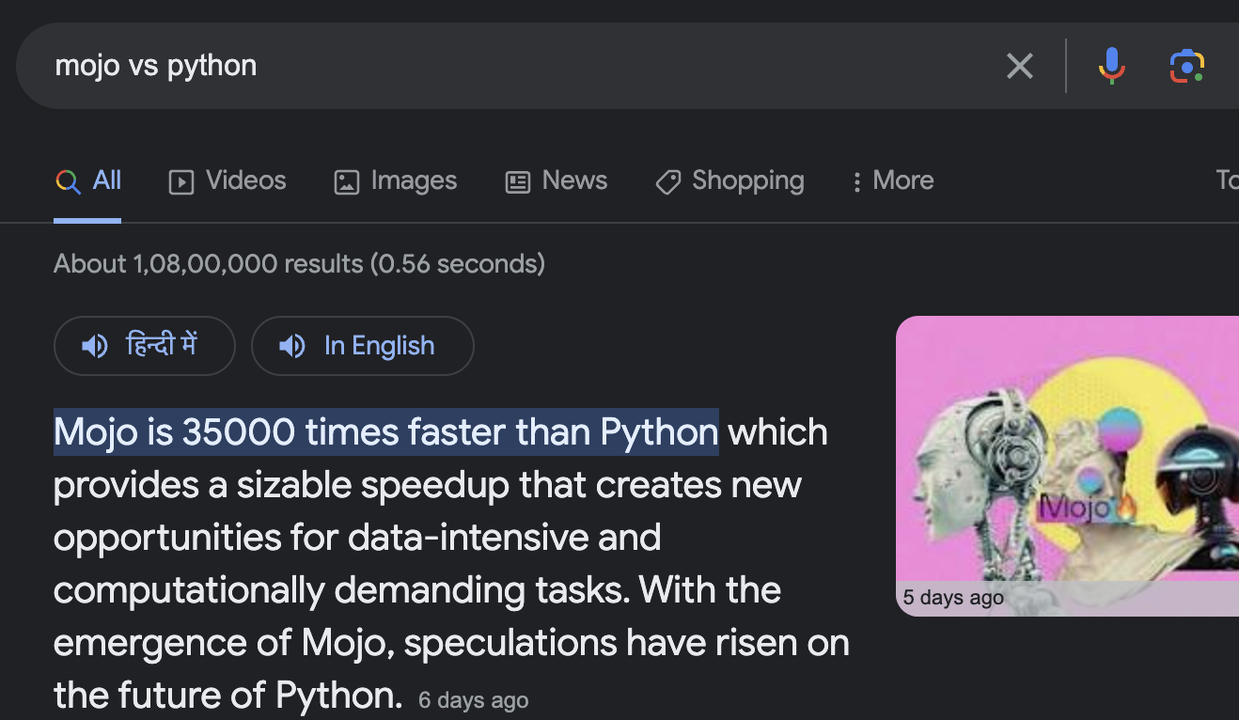
Task: Expand the More search filters menu
Action: pos(902,180)
